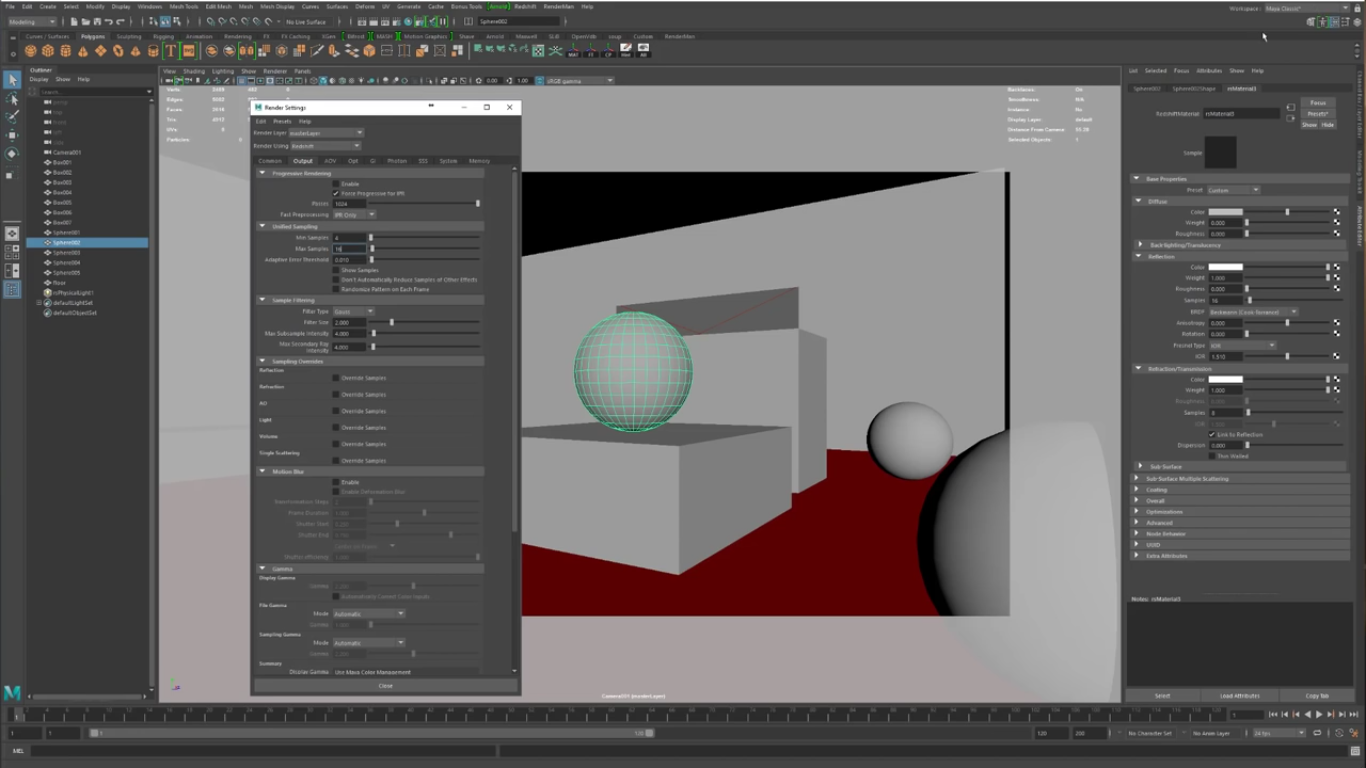The width and height of the screenshot is (1366, 768).
Task: Select Sphere003 in the Outliner
Action: point(67,253)
